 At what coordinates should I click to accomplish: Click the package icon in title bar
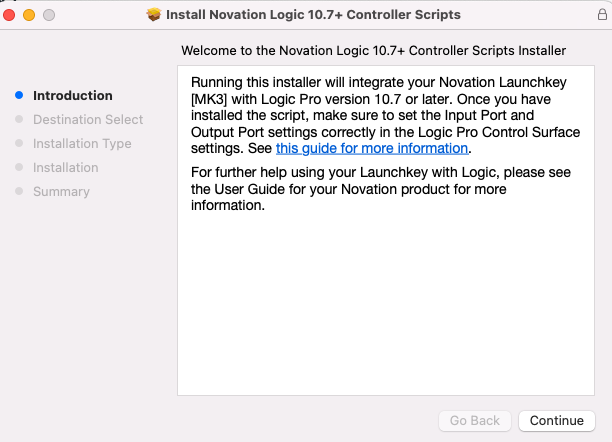click(154, 15)
